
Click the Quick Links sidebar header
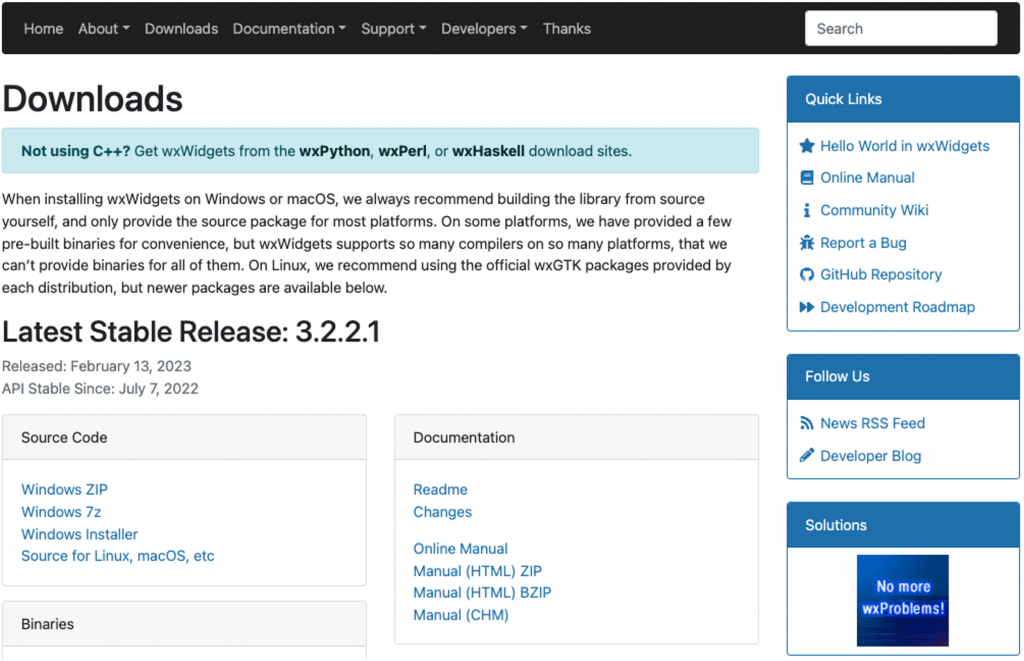point(903,99)
